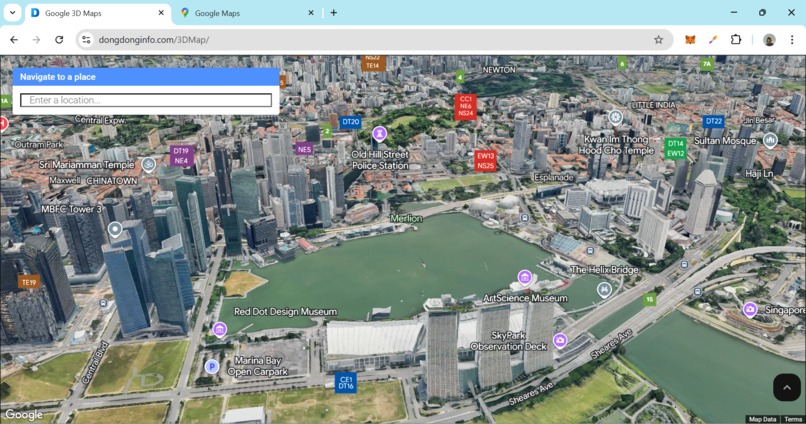Click the scroll-up chevron button on map

coord(787,387)
